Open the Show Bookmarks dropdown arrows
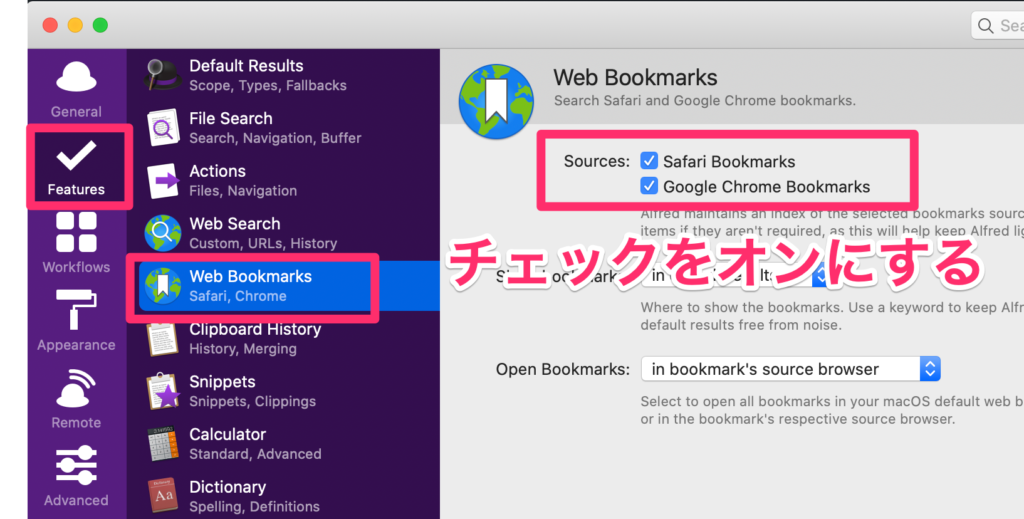The width and height of the screenshot is (1024, 519). click(x=819, y=275)
